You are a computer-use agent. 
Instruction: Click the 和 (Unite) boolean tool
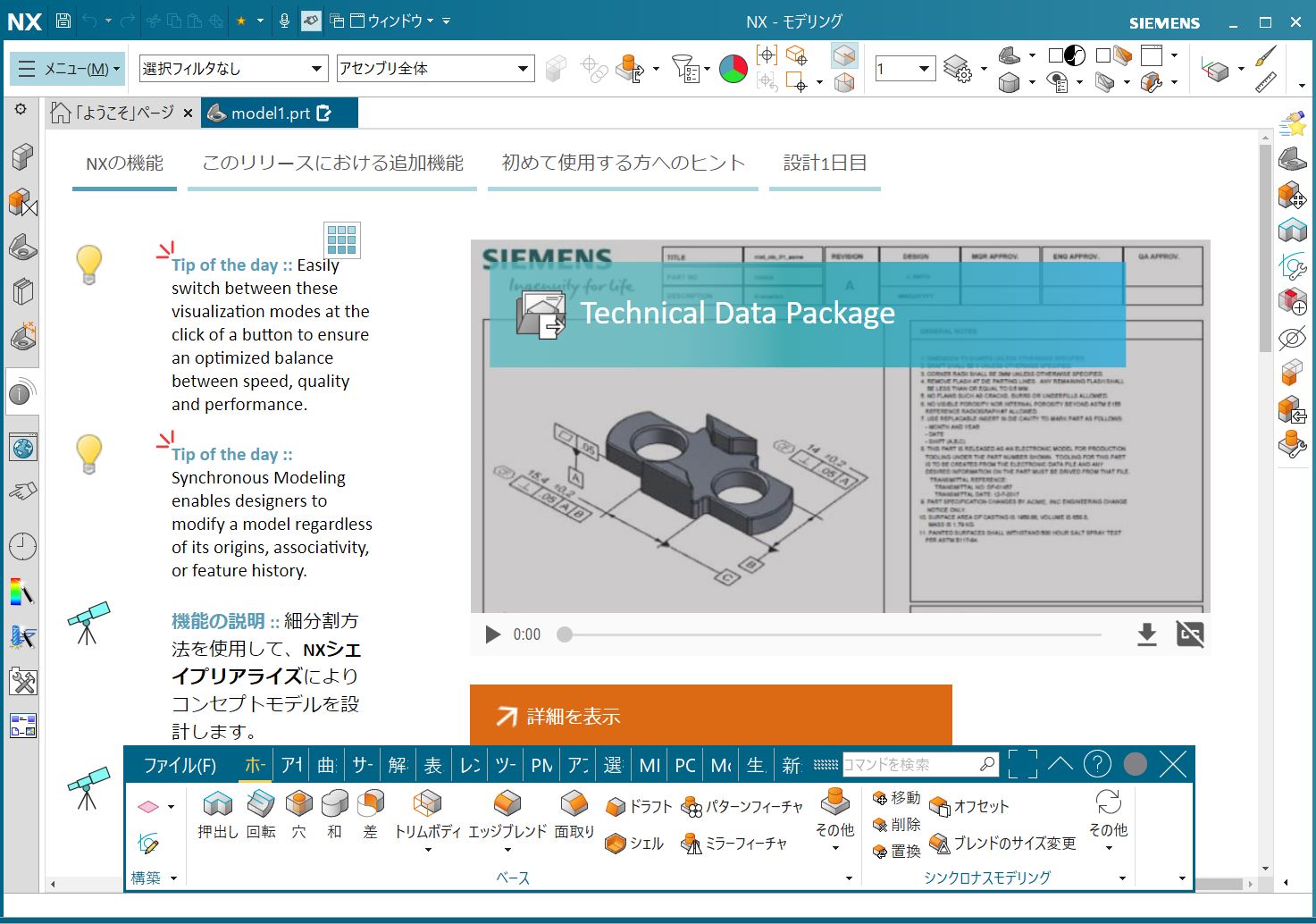pyautogui.click(x=334, y=814)
